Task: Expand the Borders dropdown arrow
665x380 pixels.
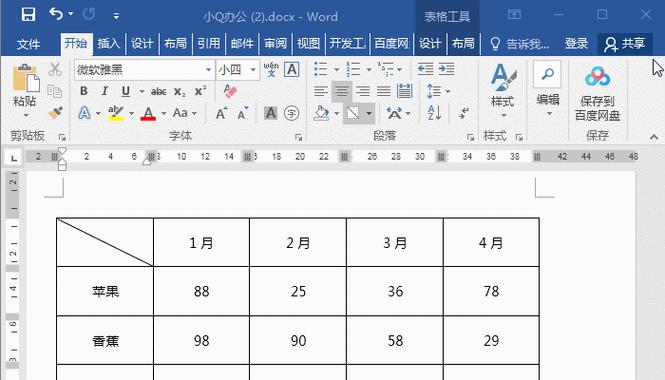Action: pos(369,113)
